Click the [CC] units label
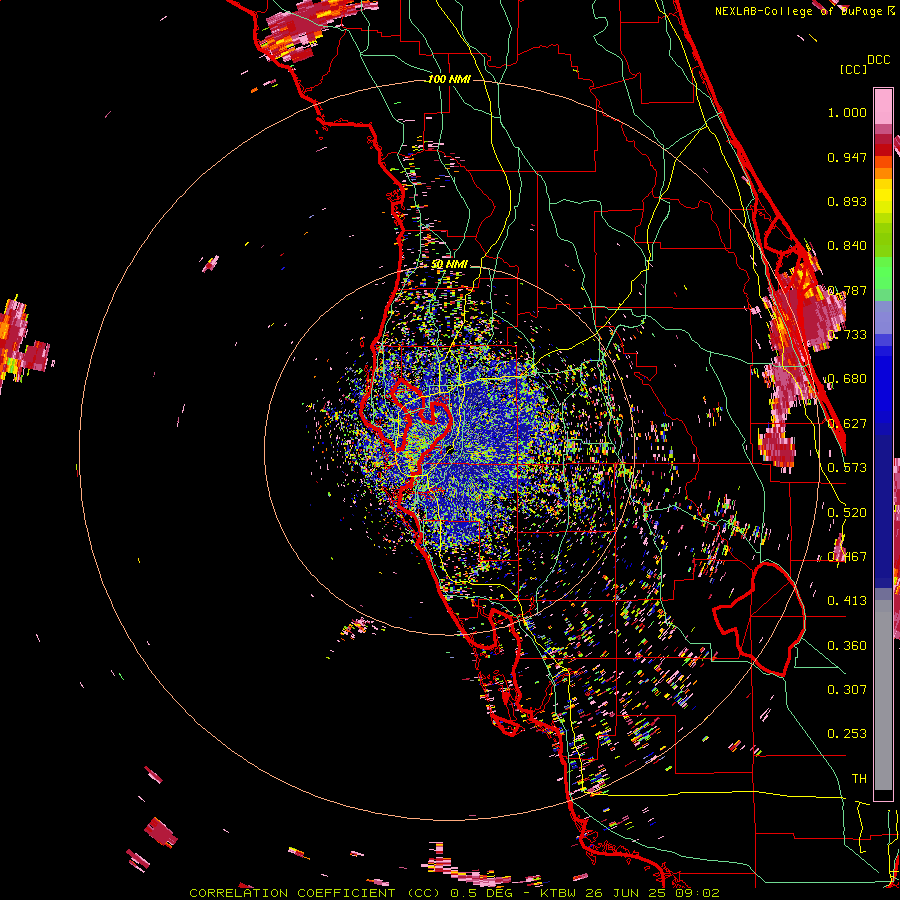900x900 pixels. pyautogui.click(x=853, y=69)
